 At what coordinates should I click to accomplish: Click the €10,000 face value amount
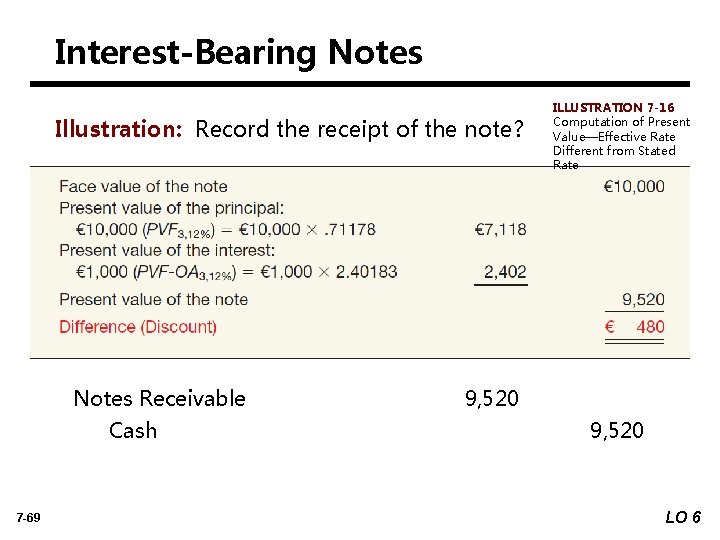634,186
